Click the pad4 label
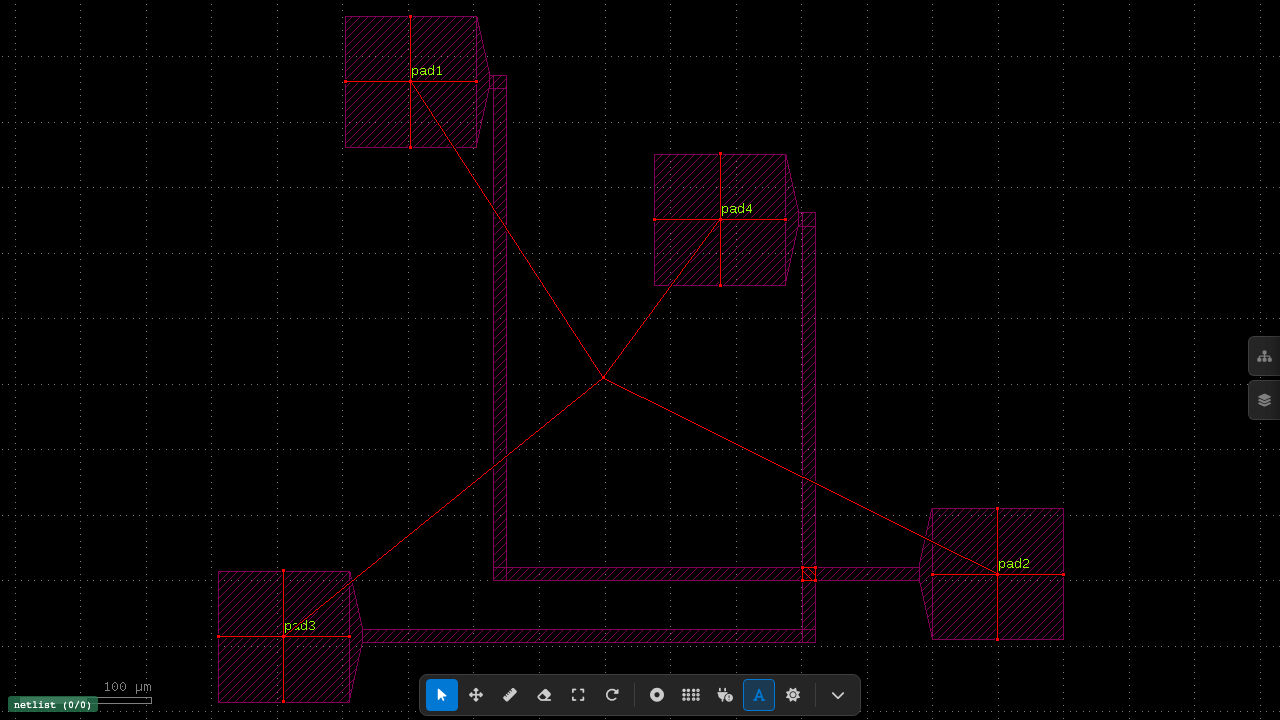This screenshot has width=1280, height=720. (737, 209)
